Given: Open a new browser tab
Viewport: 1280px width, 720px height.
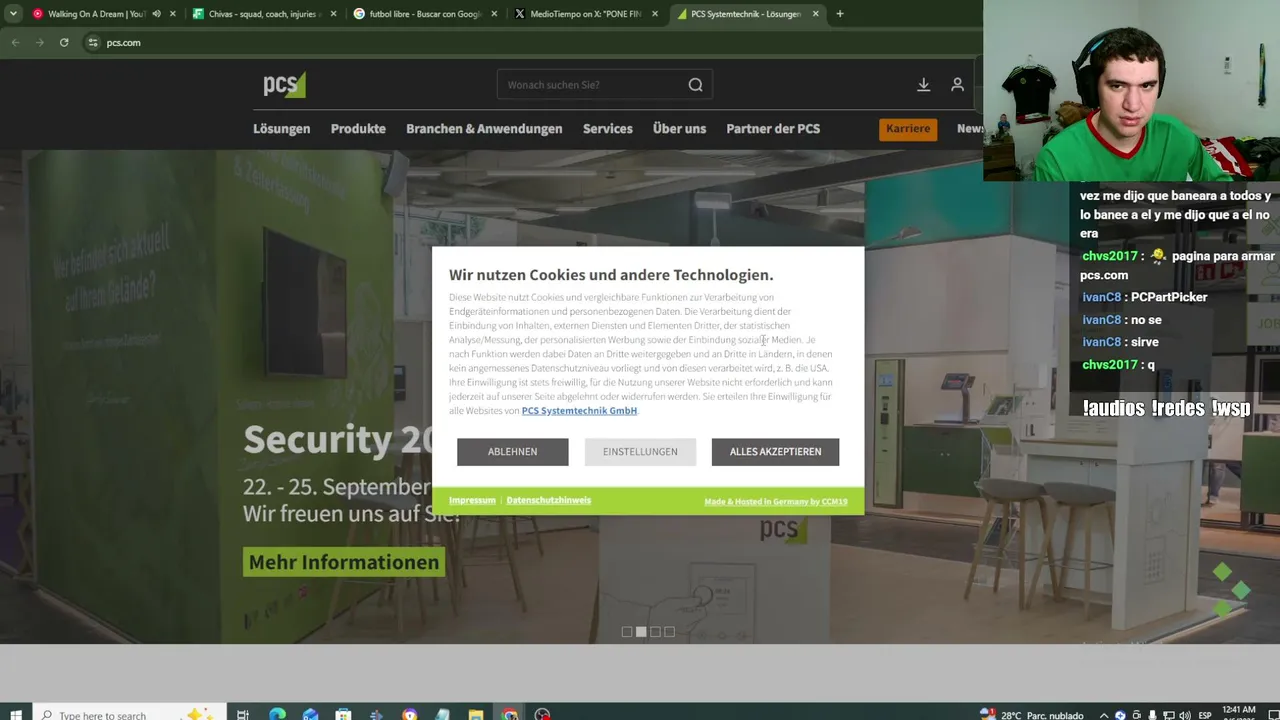Looking at the screenshot, I should [x=840, y=14].
